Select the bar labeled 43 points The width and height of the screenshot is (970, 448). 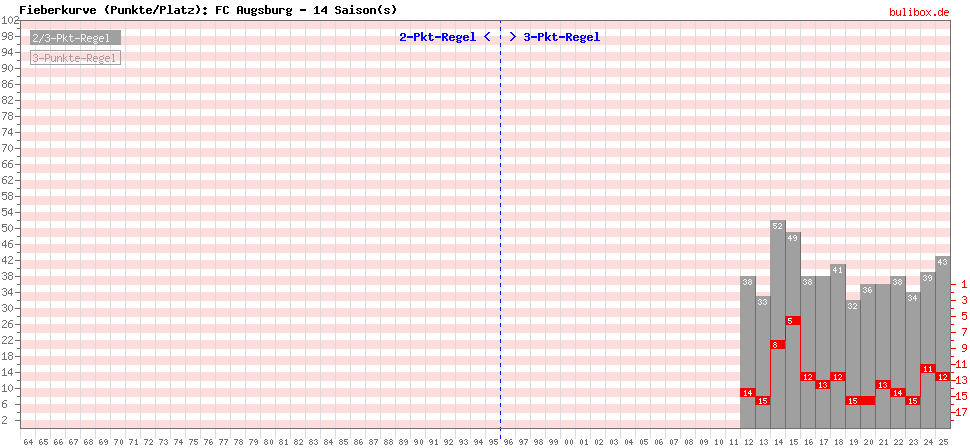(x=942, y=320)
